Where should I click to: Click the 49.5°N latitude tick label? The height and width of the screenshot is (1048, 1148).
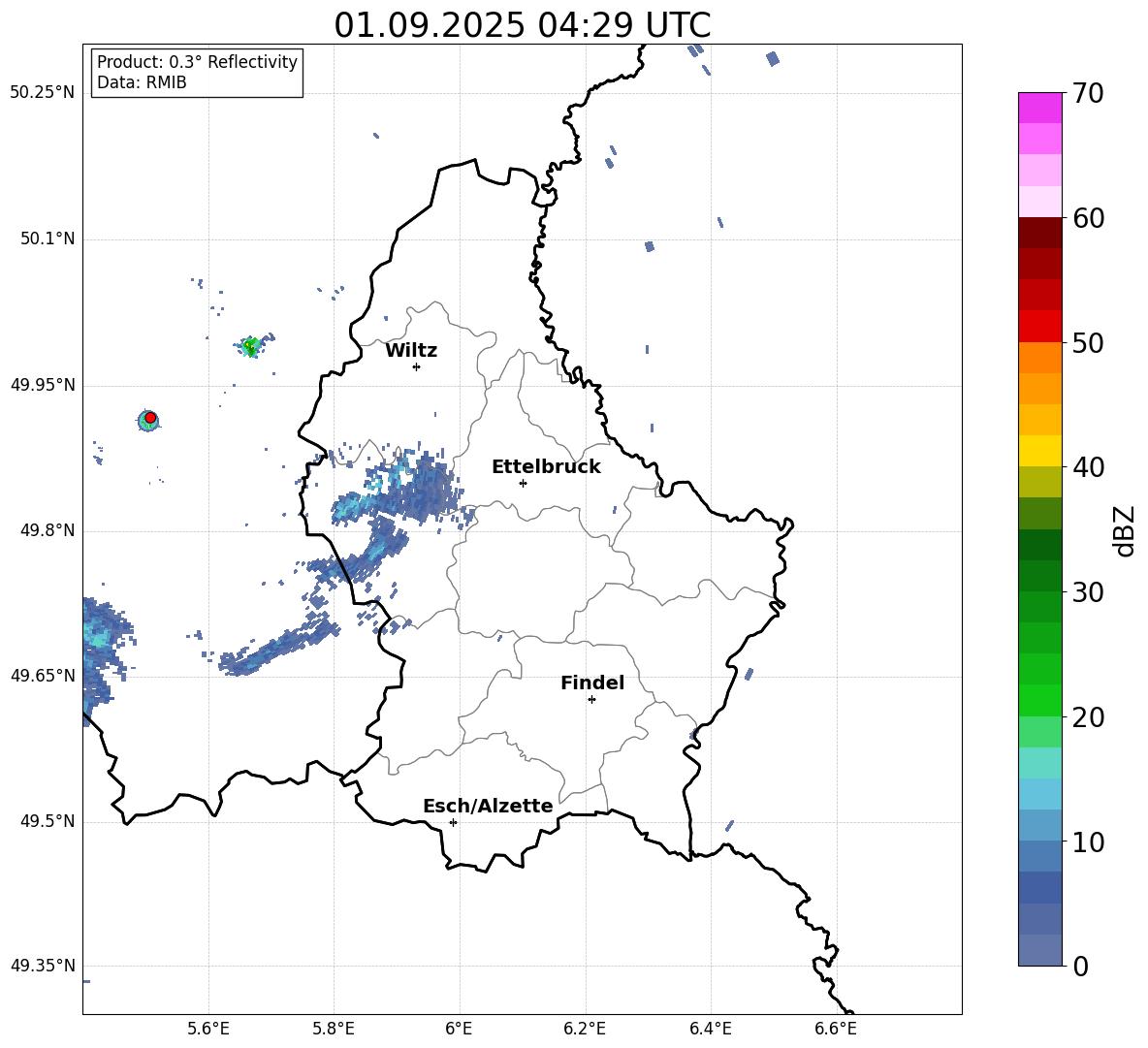pos(47,821)
